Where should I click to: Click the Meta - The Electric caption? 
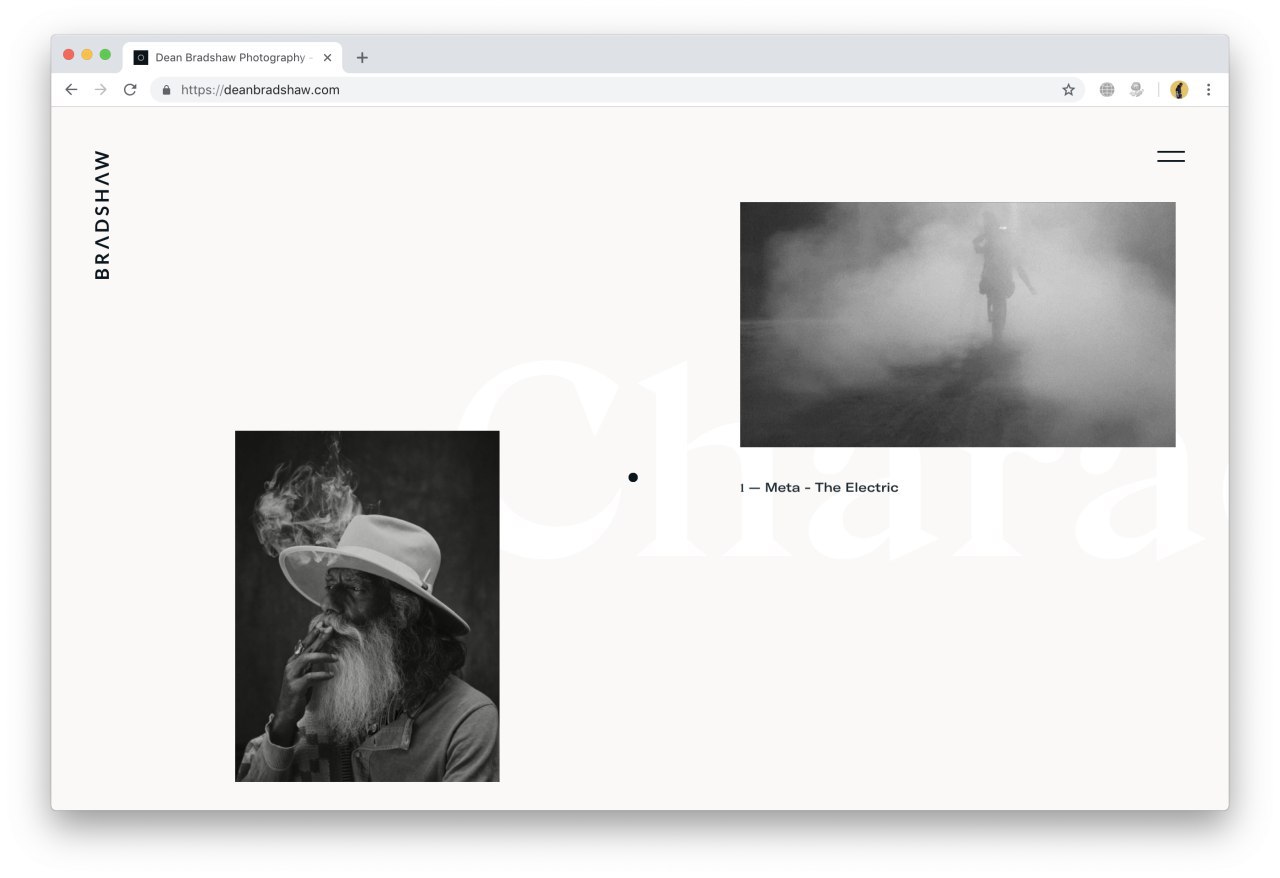pyautogui.click(x=819, y=488)
